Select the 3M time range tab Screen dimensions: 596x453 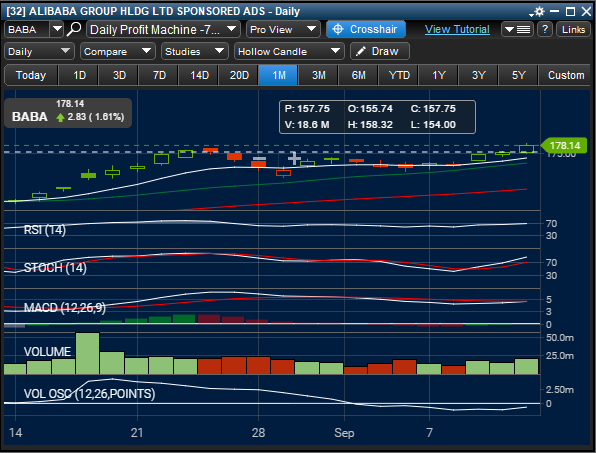[319, 75]
